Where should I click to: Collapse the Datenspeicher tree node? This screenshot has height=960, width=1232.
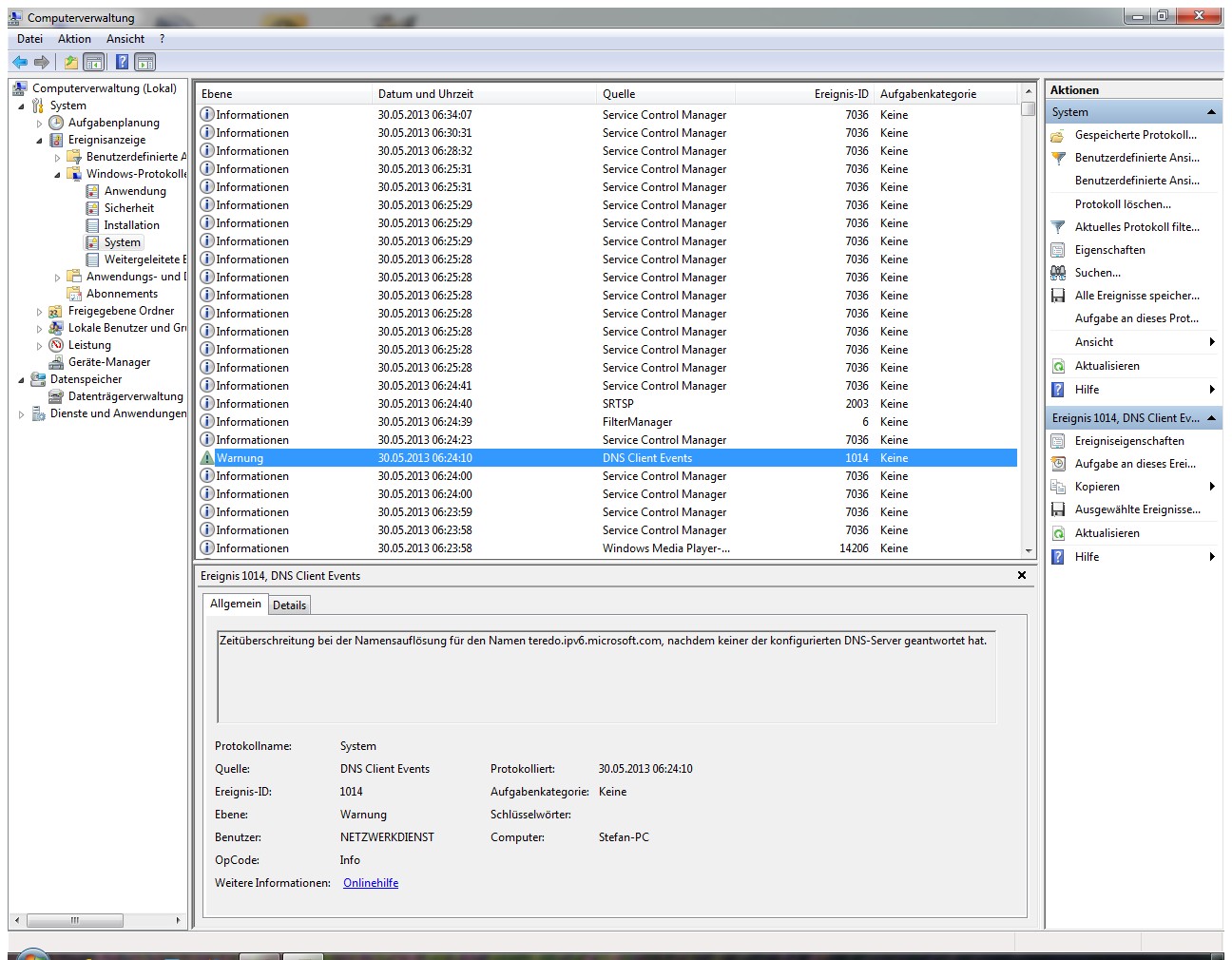(x=22, y=380)
